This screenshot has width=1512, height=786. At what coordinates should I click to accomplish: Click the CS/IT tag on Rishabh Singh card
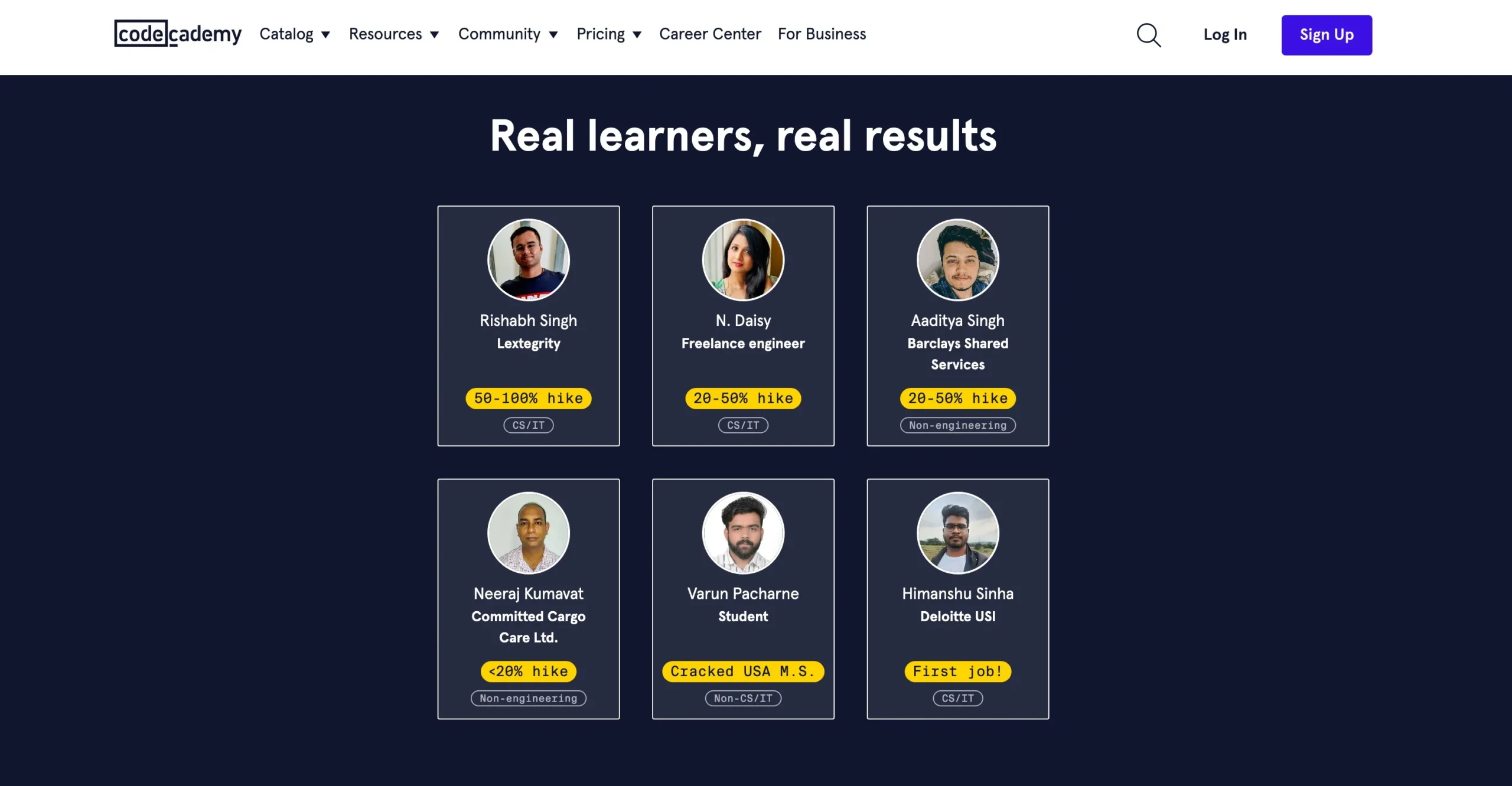(528, 425)
